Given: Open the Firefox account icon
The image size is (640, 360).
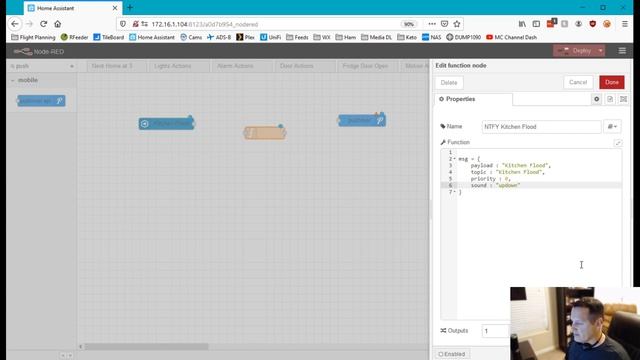Looking at the screenshot, I should [578, 24].
